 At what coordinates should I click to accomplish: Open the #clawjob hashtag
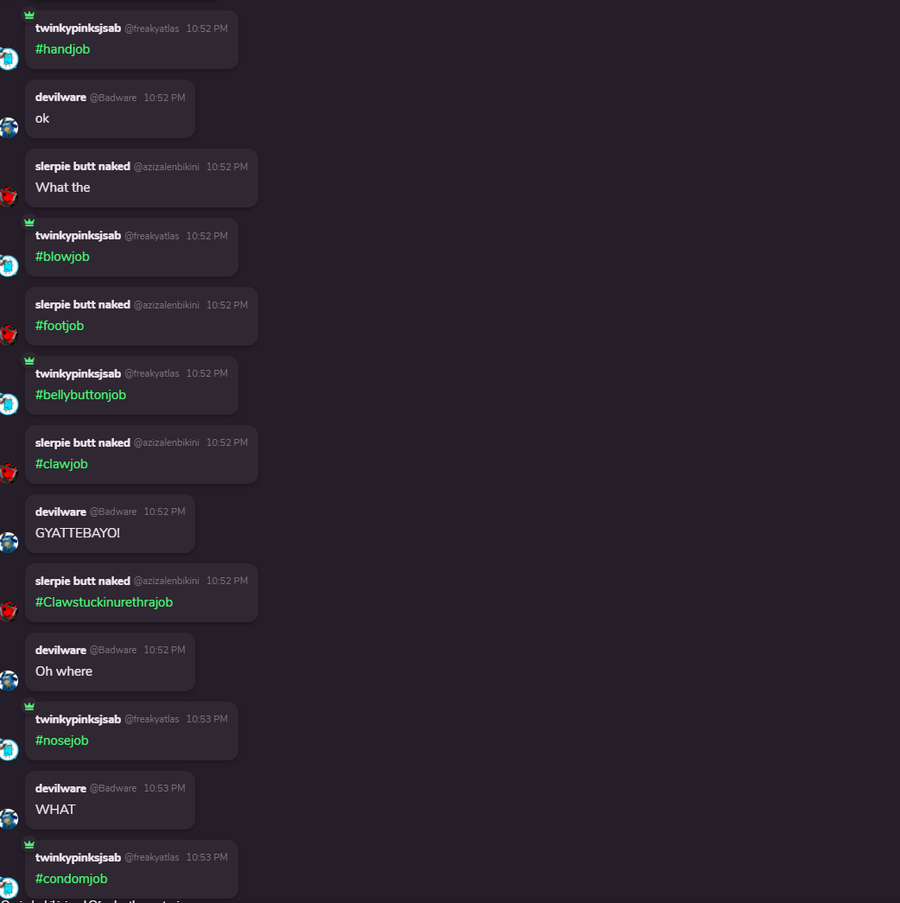61,464
